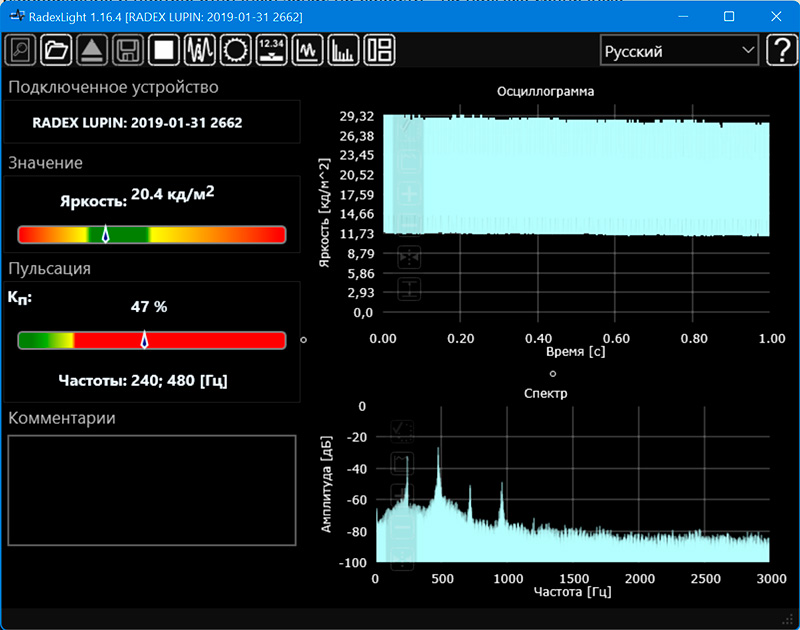Open a saved file via folder icon
800x630 pixels.
click(x=56, y=49)
